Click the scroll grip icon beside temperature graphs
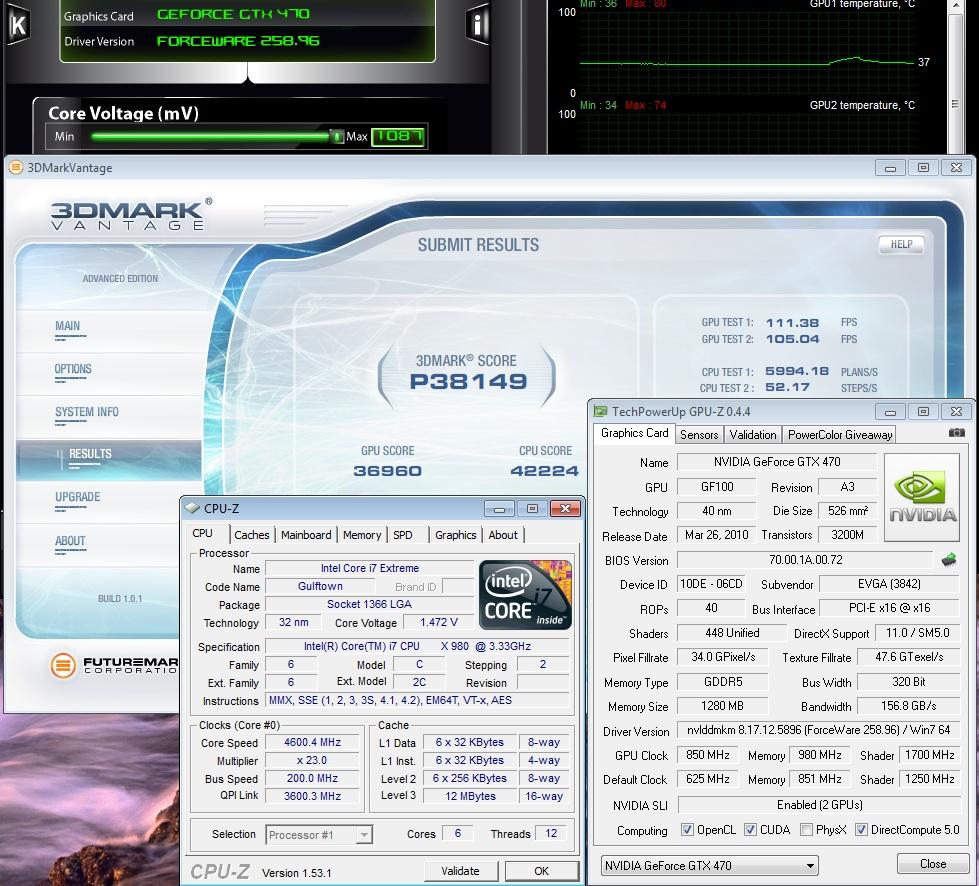The height and width of the screenshot is (886, 979). point(955,104)
